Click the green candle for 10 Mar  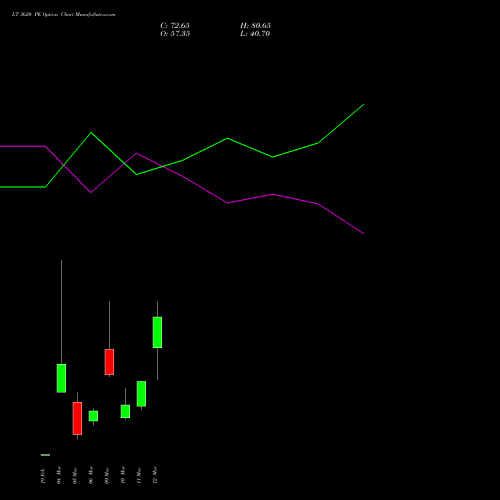point(125,411)
